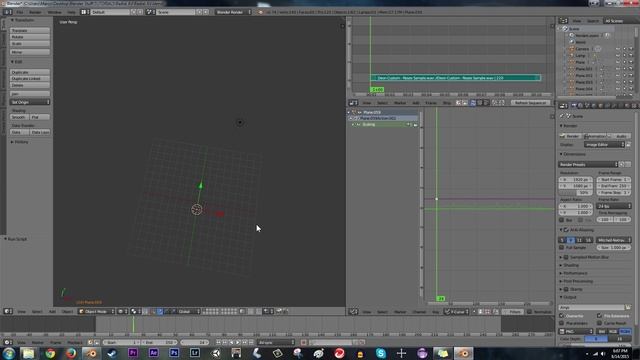Click the Rotate button in the tool shelf

[30, 37]
